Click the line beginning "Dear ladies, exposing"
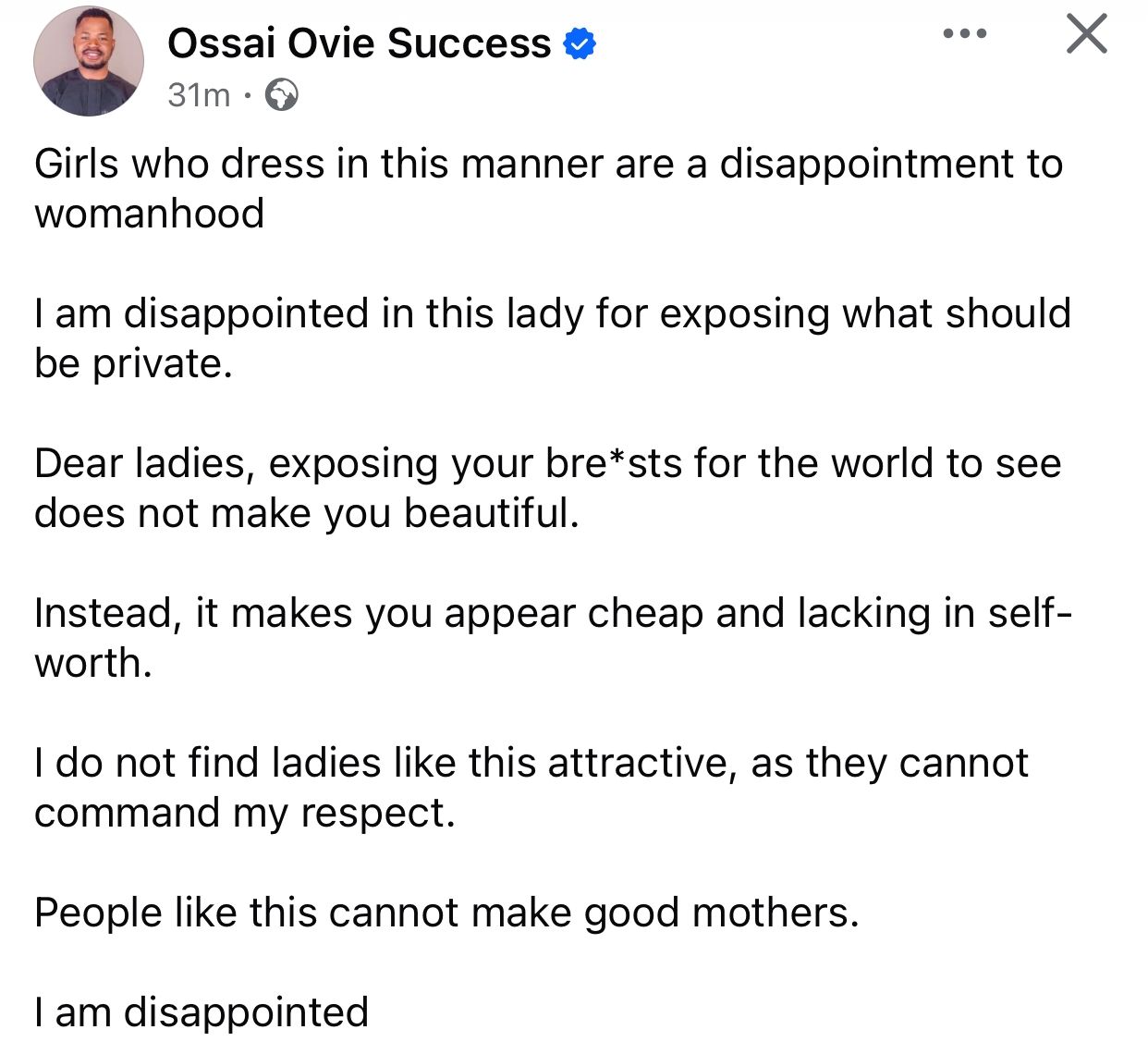Screen dimensions: 1148x1042 point(547,463)
